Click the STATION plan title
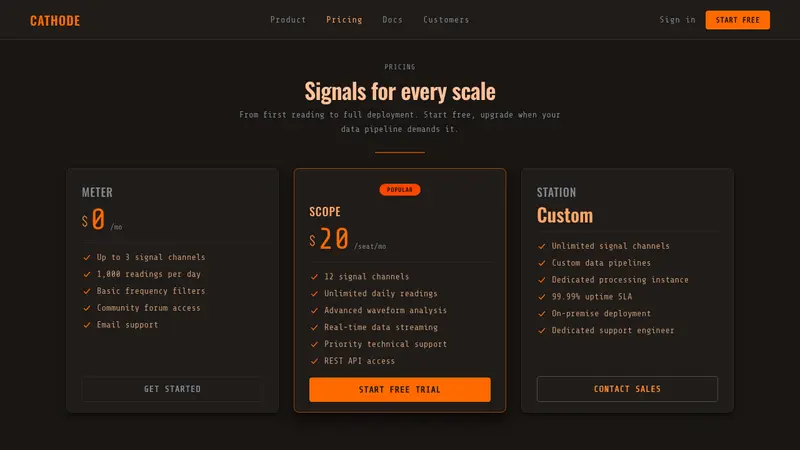Image resolution: width=800 pixels, height=450 pixels. click(x=556, y=192)
